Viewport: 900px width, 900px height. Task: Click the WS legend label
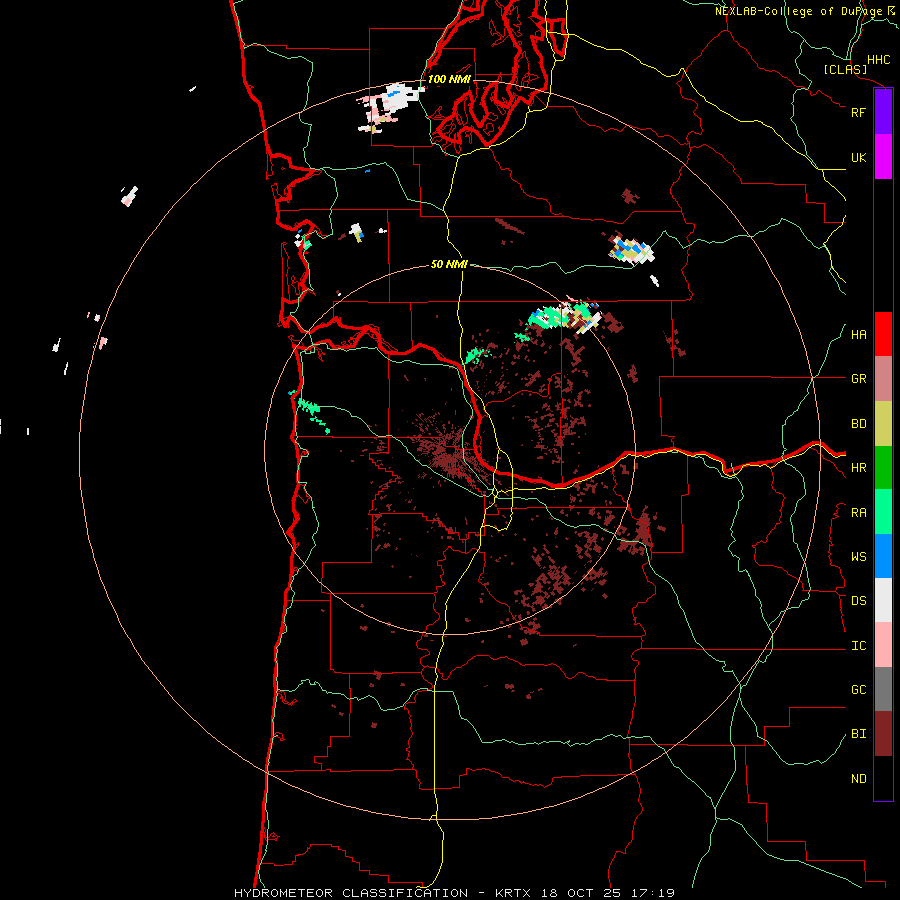[x=858, y=557]
